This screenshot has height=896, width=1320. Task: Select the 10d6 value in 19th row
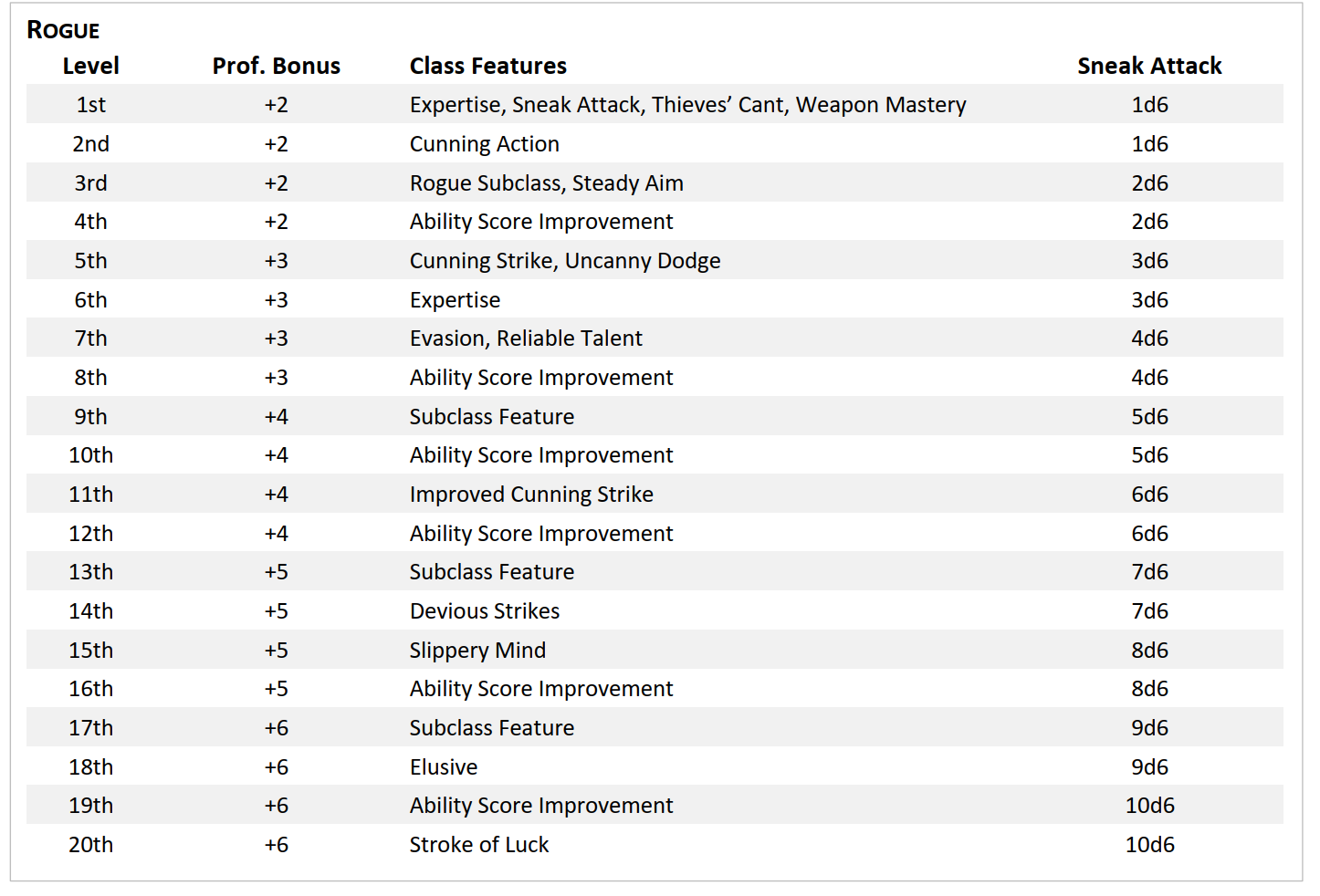tap(1149, 806)
